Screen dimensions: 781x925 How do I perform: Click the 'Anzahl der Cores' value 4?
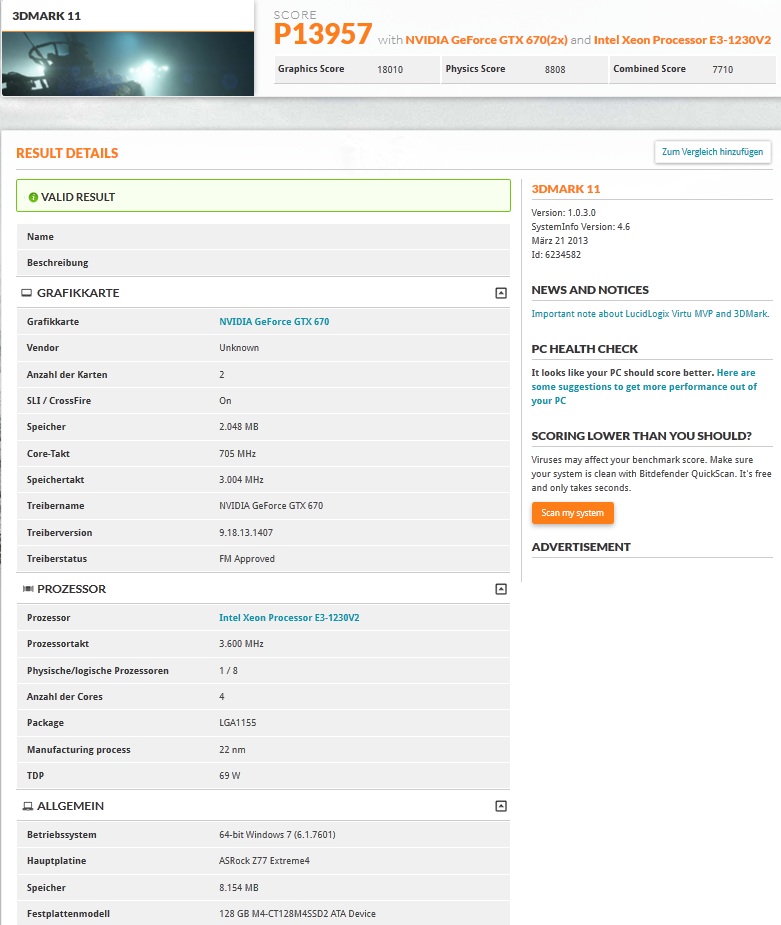pyautogui.click(x=222, y=697)
